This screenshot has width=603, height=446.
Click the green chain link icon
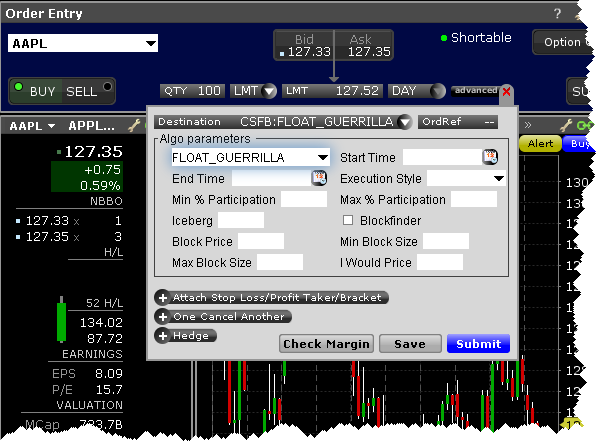tap(584, 125)
